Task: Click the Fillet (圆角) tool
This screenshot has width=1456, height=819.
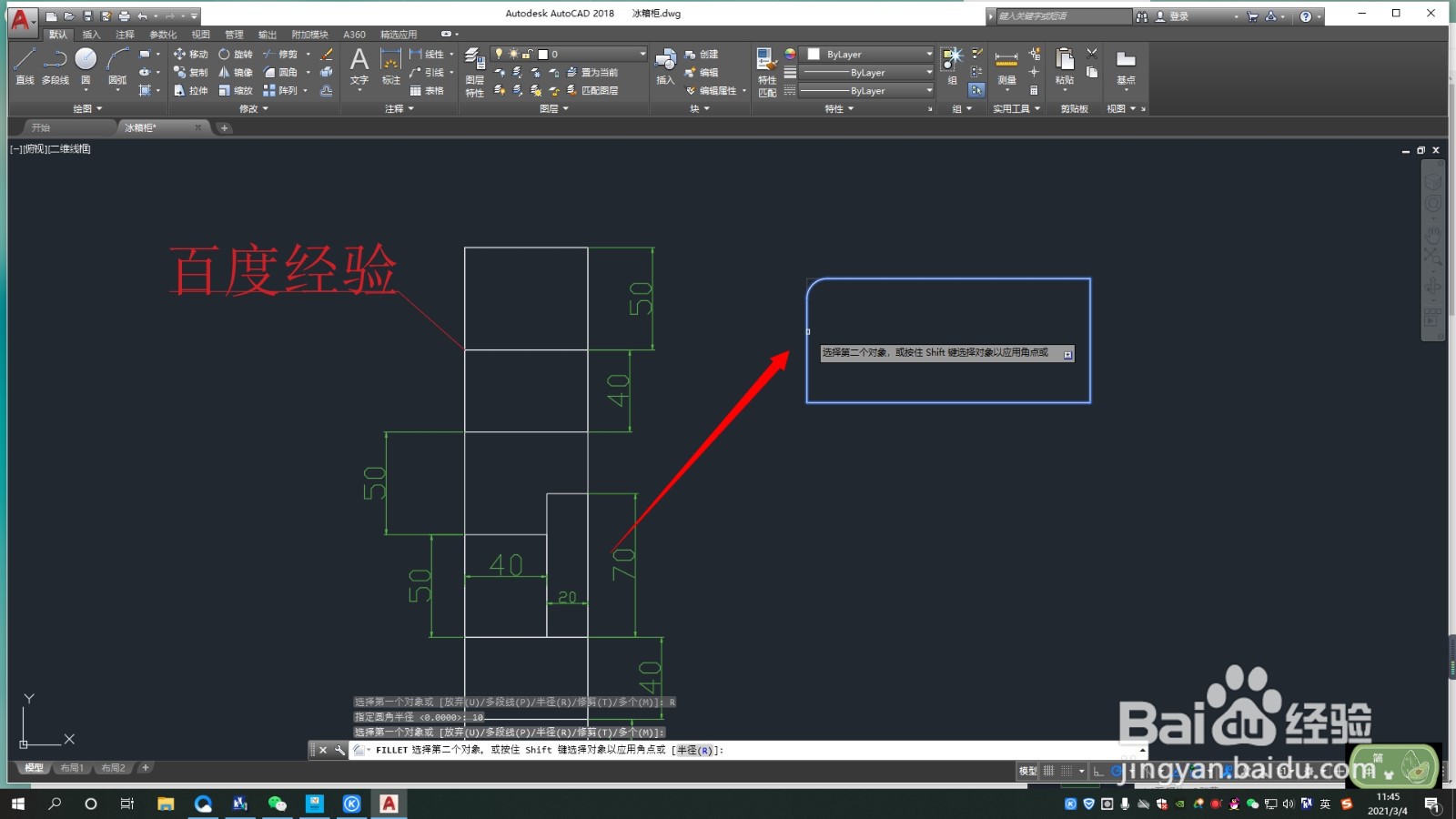Action: (280, 73)
